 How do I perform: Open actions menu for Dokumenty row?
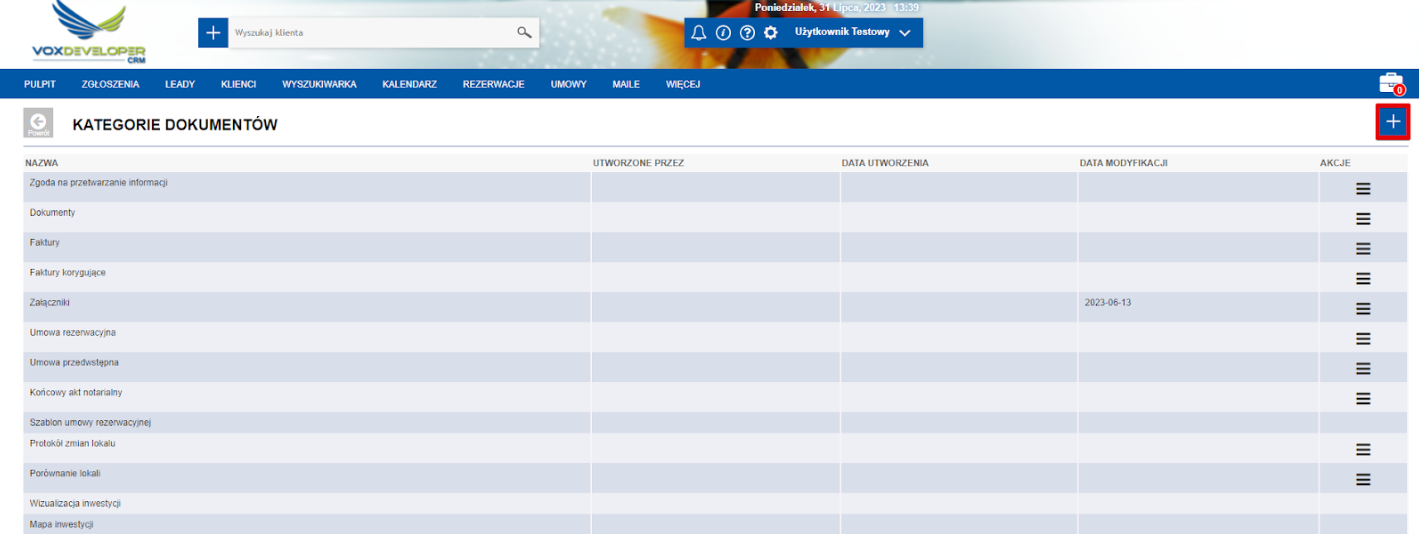point(1363,218)
